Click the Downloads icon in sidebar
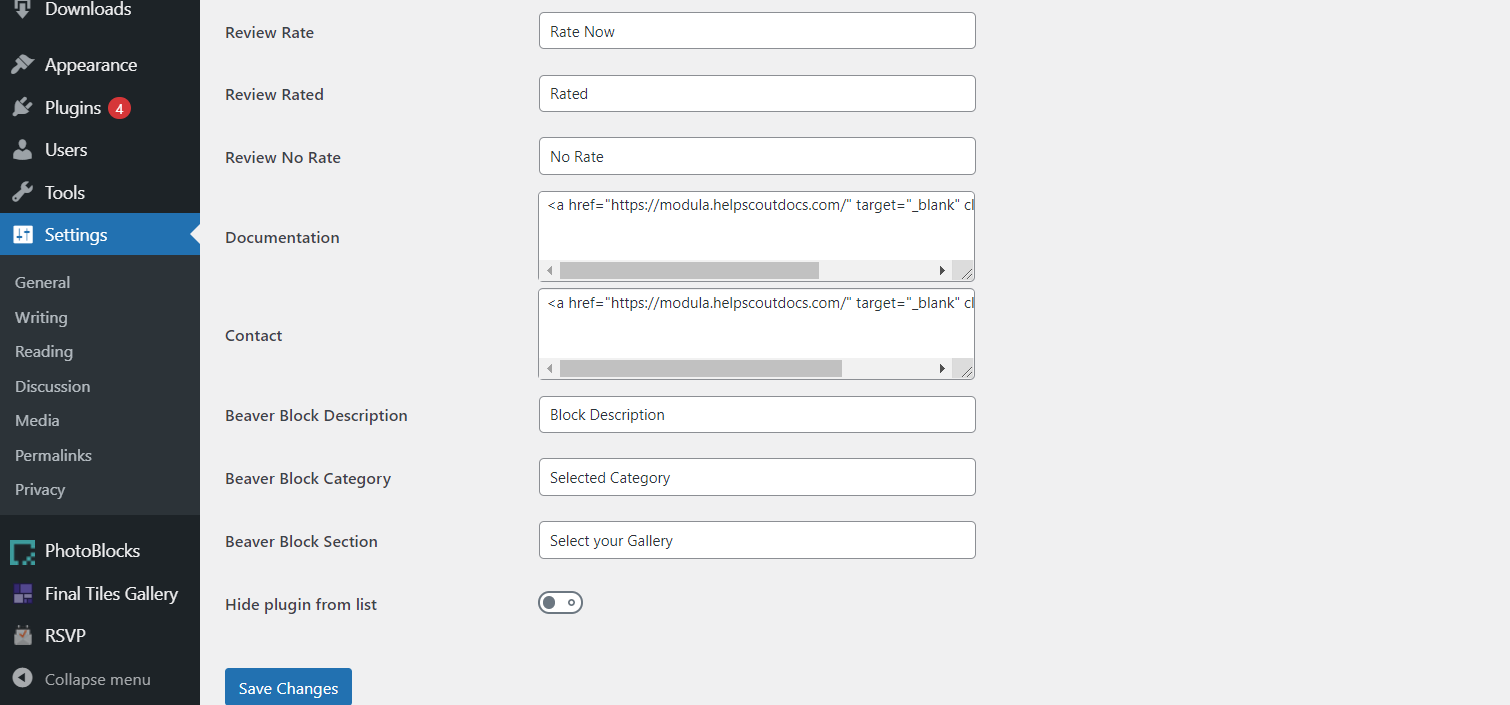 [x=22, y=9]
